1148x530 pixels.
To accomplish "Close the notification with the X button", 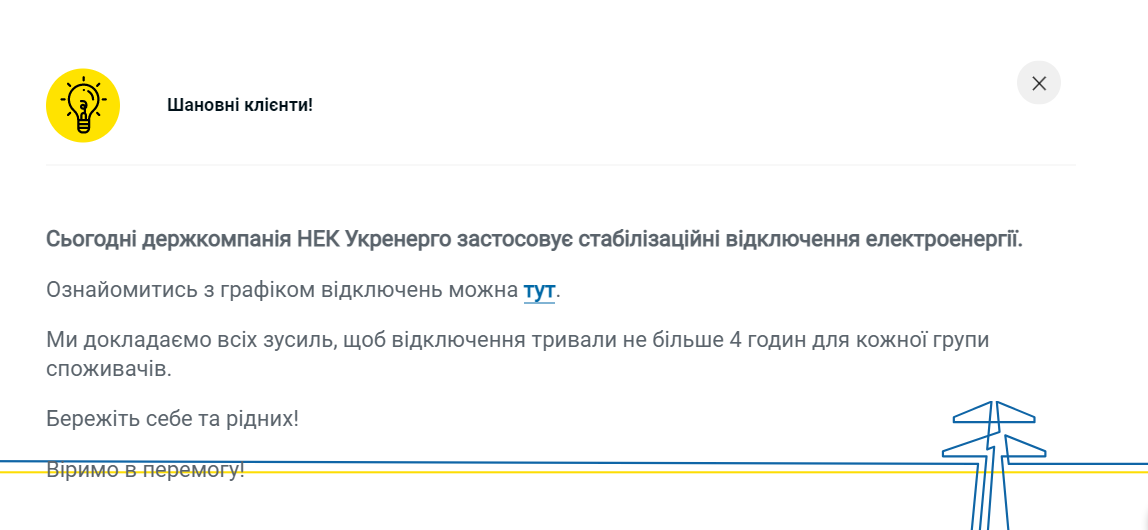I will coord(1038,83).
